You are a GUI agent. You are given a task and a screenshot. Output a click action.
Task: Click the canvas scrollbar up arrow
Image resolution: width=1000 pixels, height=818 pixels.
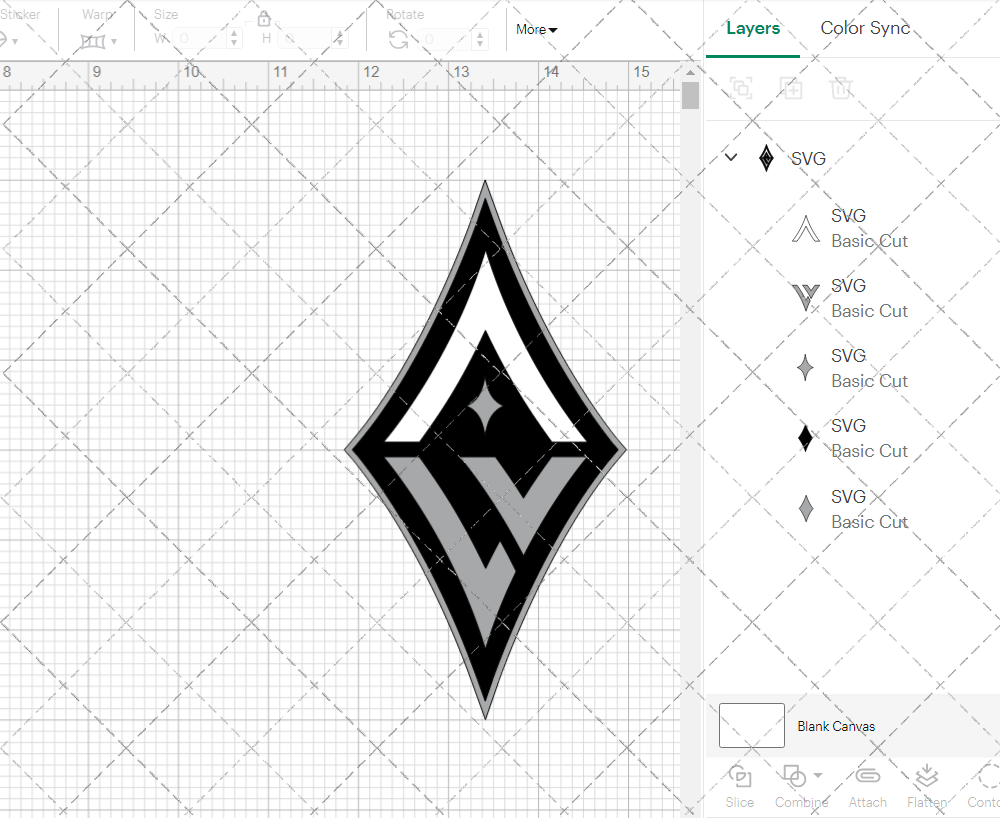(x=690, y=73)
